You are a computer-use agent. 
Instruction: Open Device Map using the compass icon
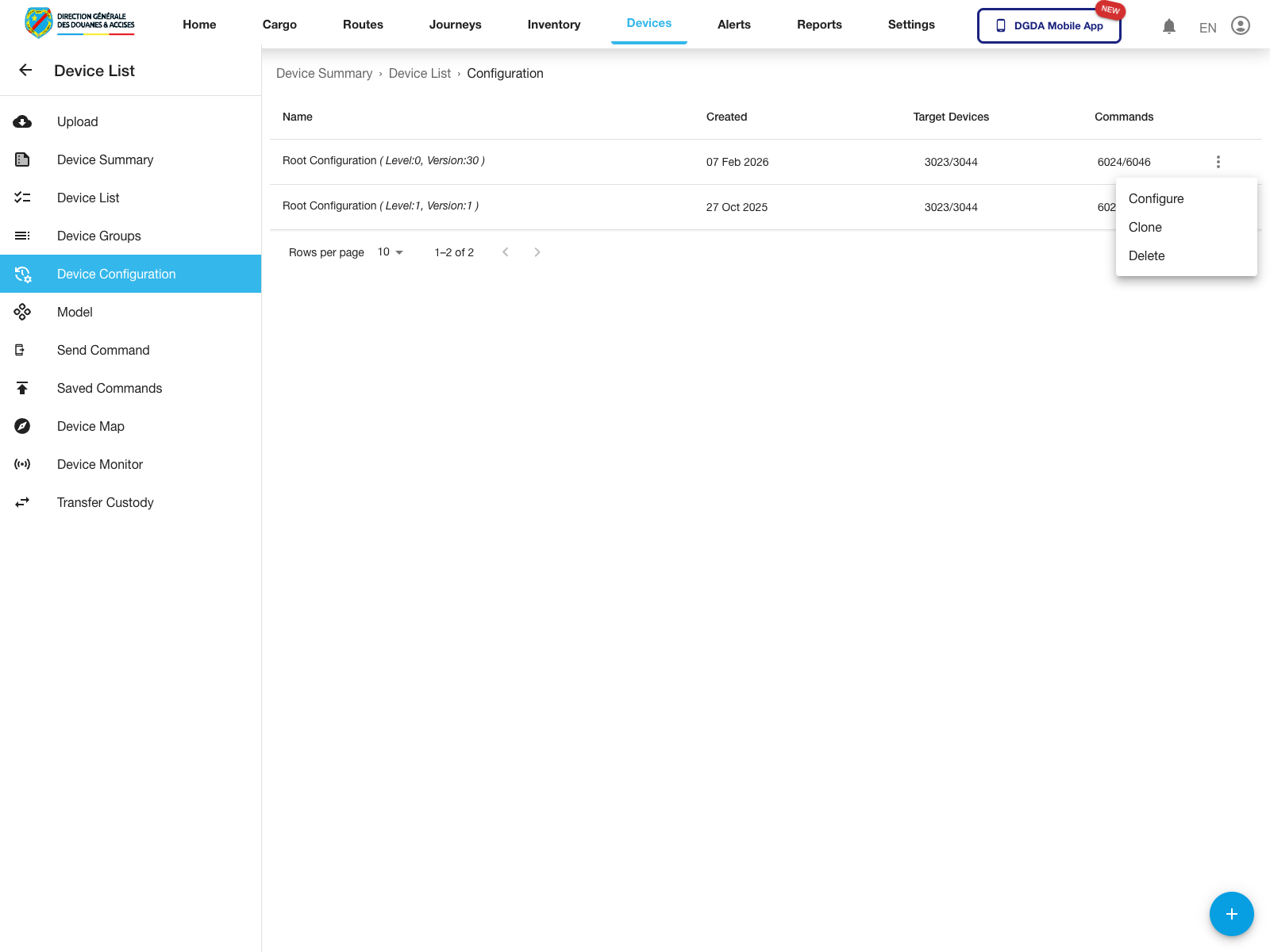pyautogui.click(x=23, y=426)
